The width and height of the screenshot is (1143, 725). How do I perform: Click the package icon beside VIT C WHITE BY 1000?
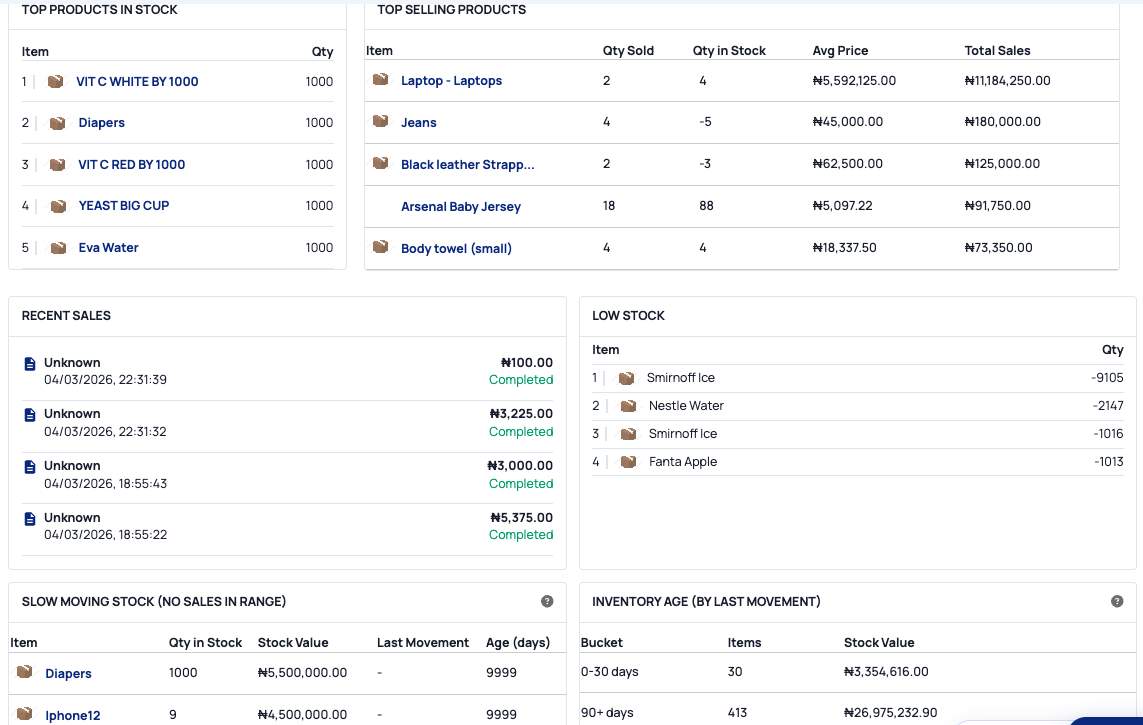point(56,81)
